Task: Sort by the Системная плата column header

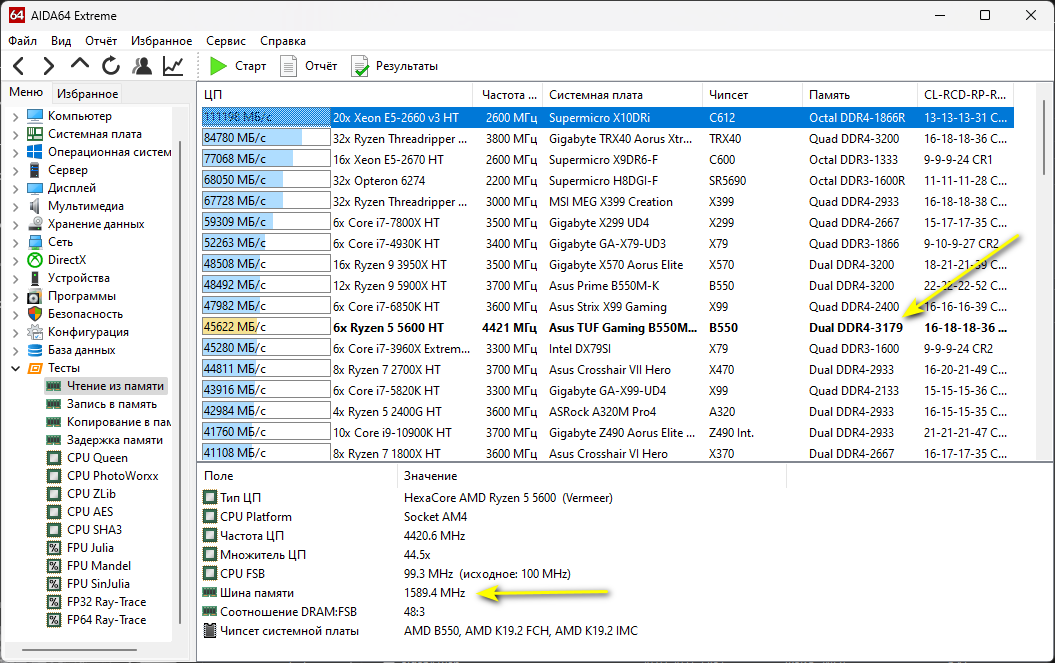Action: point(622,95)
